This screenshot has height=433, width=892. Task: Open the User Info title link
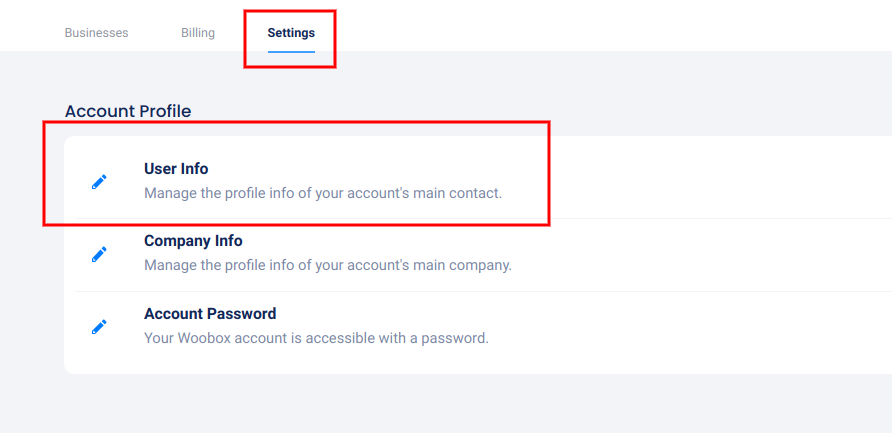pyautogui.click(x=176, y=169)
